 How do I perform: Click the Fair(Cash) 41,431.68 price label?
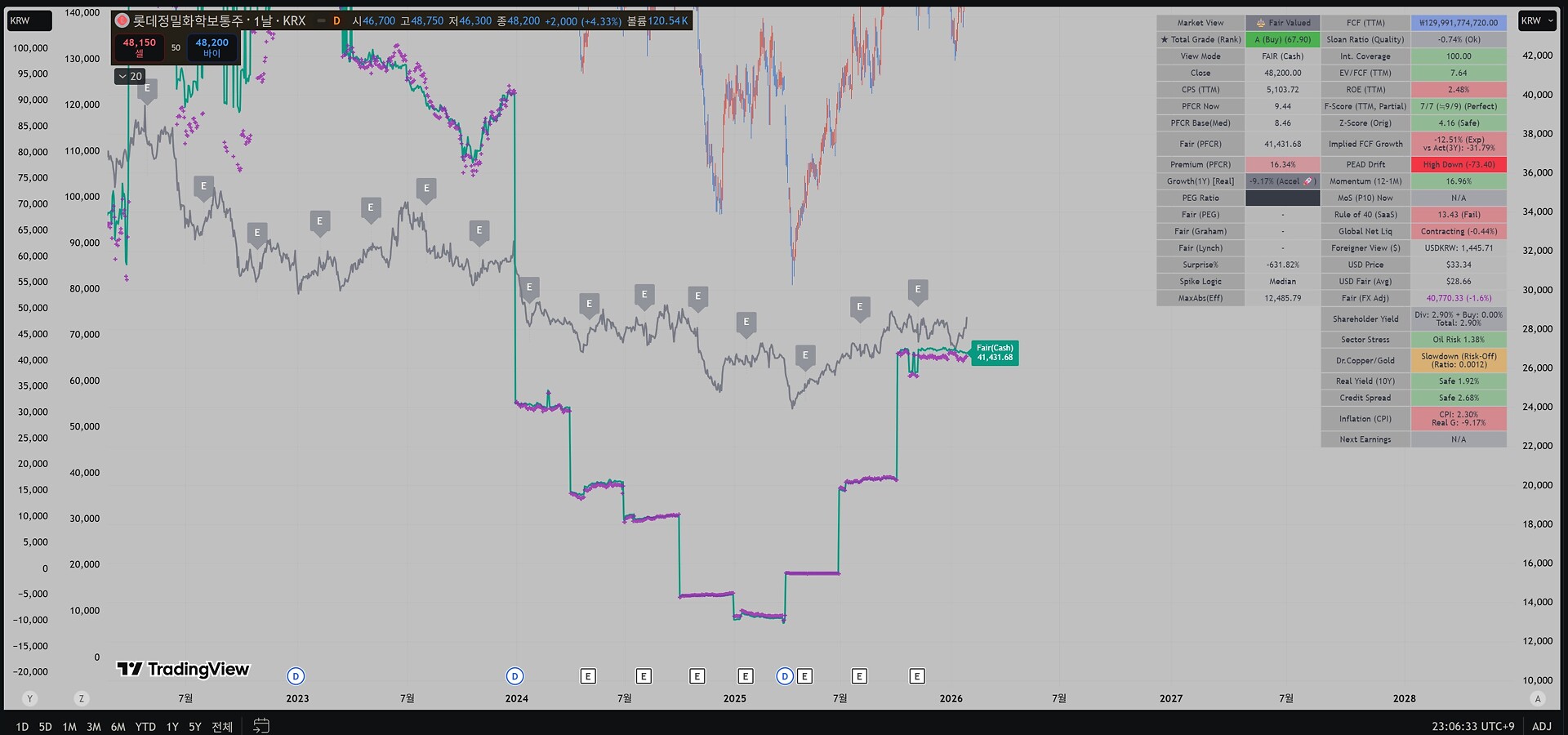point(995,353)
